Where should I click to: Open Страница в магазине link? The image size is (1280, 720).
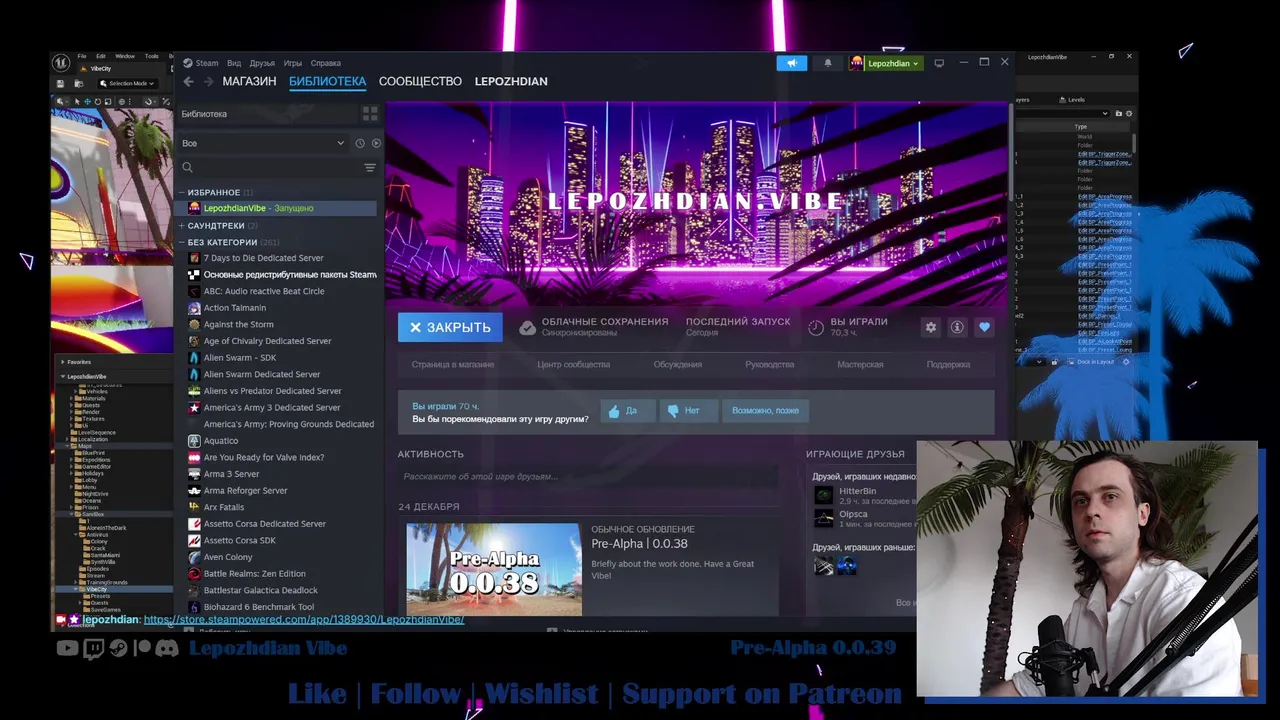(452, 364)
